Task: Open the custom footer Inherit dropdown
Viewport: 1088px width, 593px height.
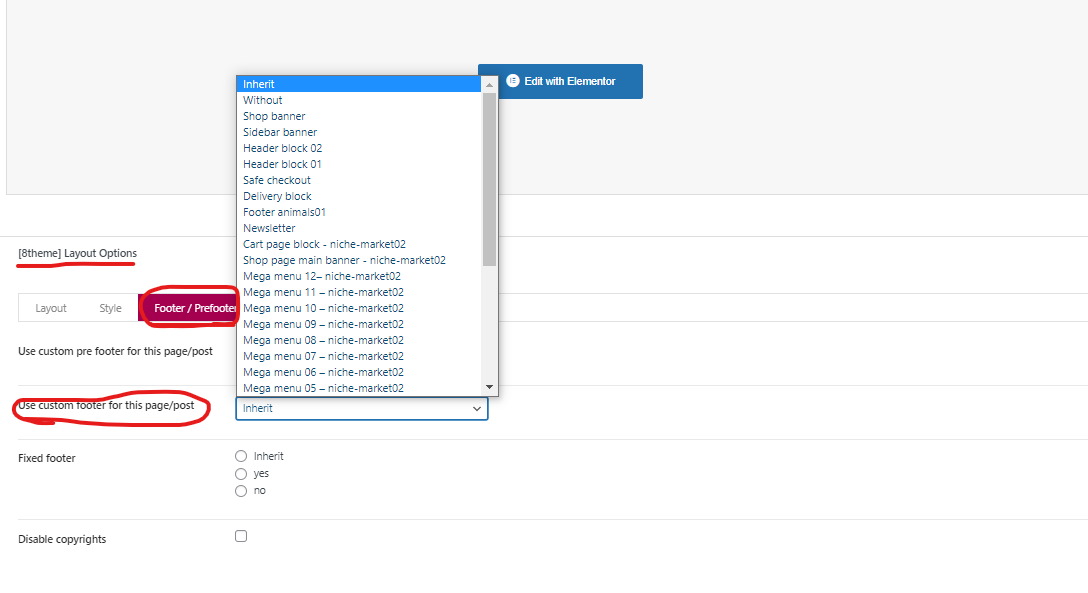Action: coord(362,409)
